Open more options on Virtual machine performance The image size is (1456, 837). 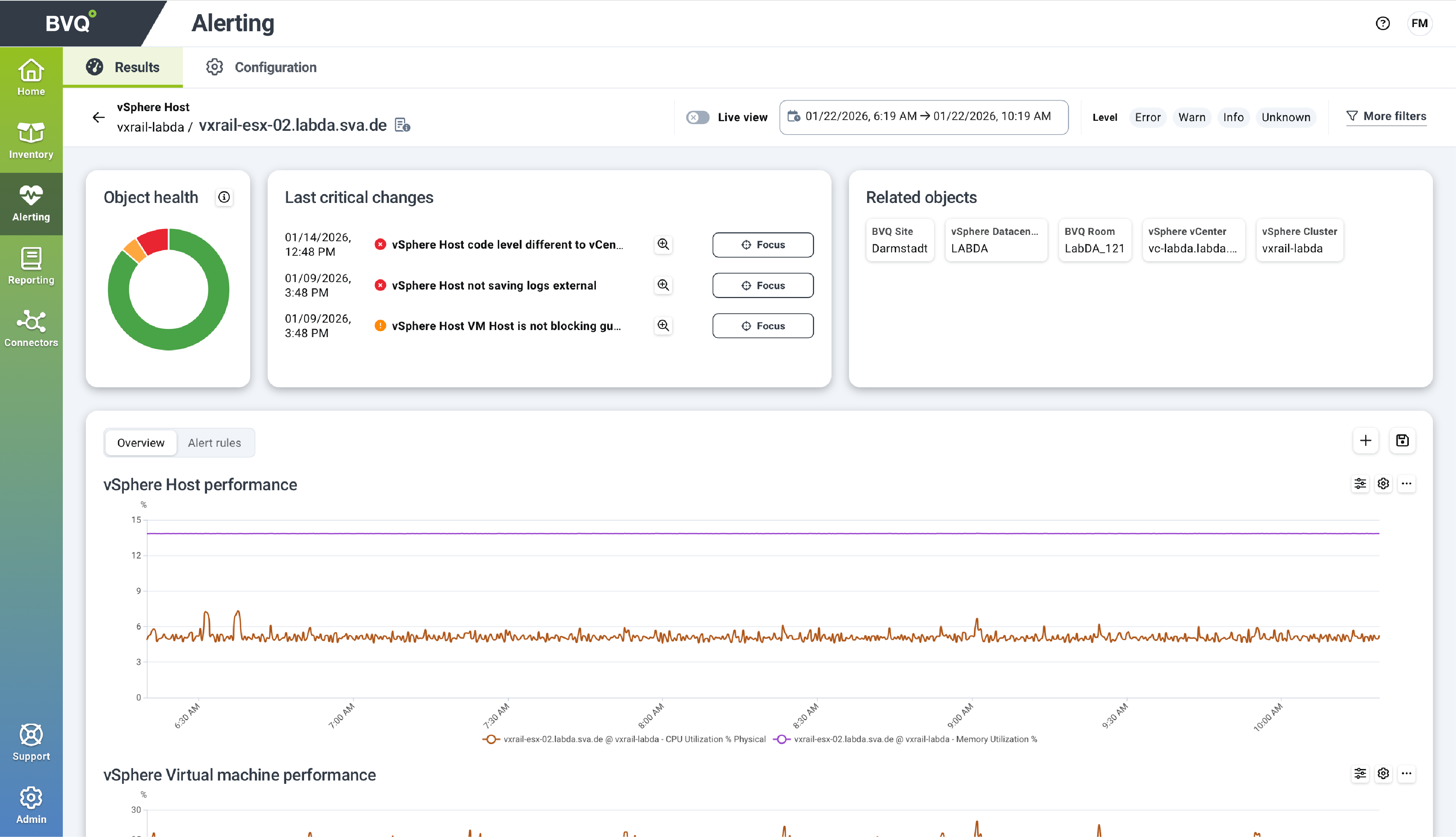(1406, 773)
